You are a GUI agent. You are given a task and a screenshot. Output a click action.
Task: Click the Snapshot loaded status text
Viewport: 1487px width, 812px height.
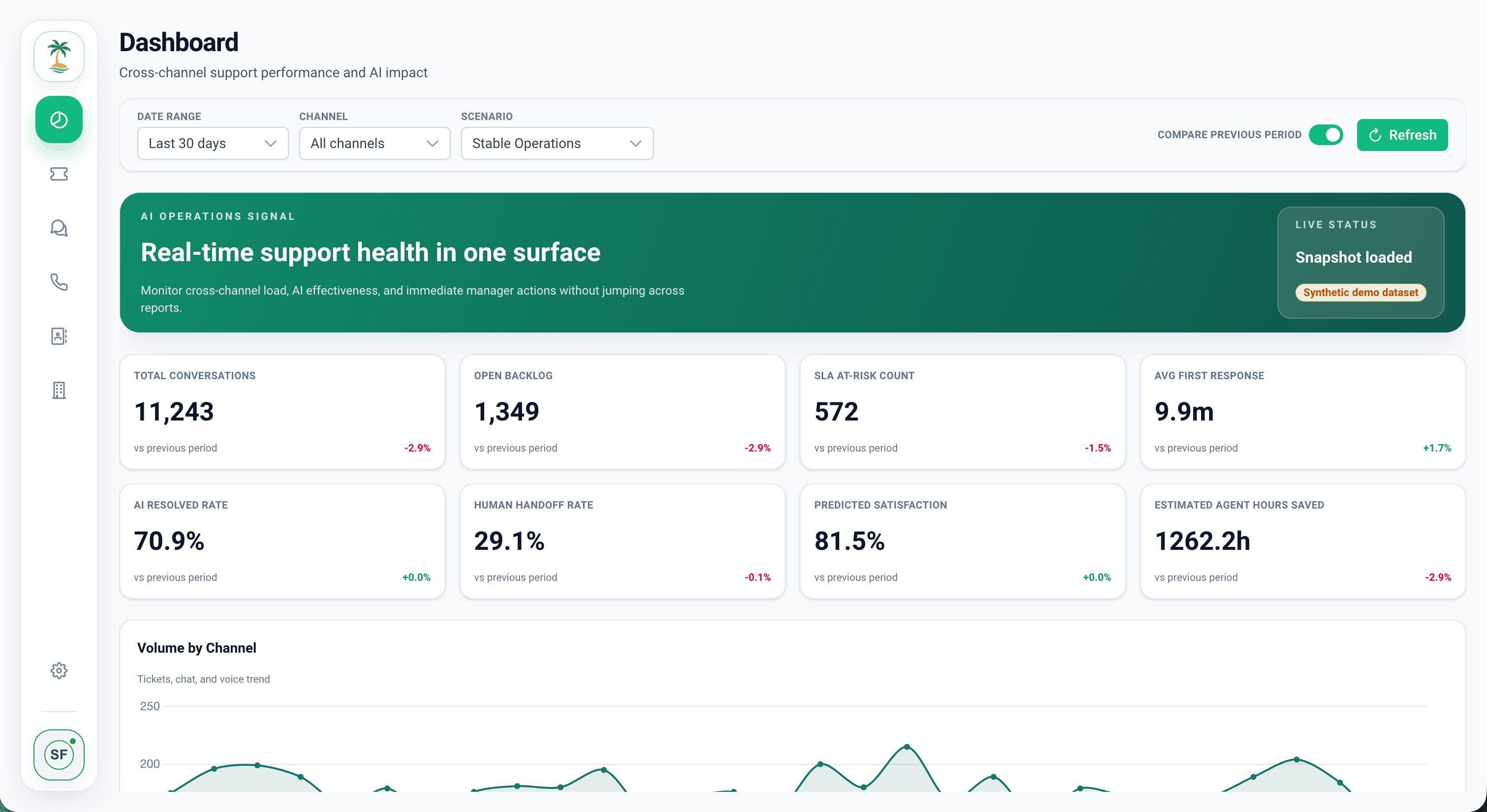[x=1353, y=257]
